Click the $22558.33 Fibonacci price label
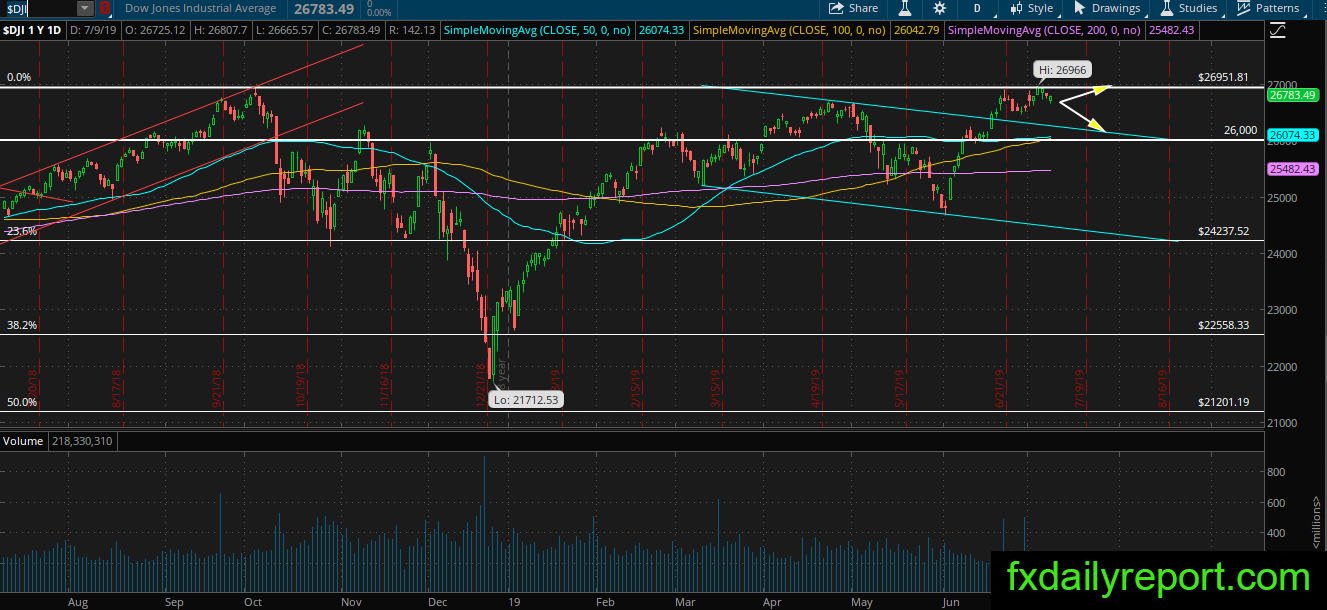Screen dimensions: 1327x610 (x=1224, y=325)
